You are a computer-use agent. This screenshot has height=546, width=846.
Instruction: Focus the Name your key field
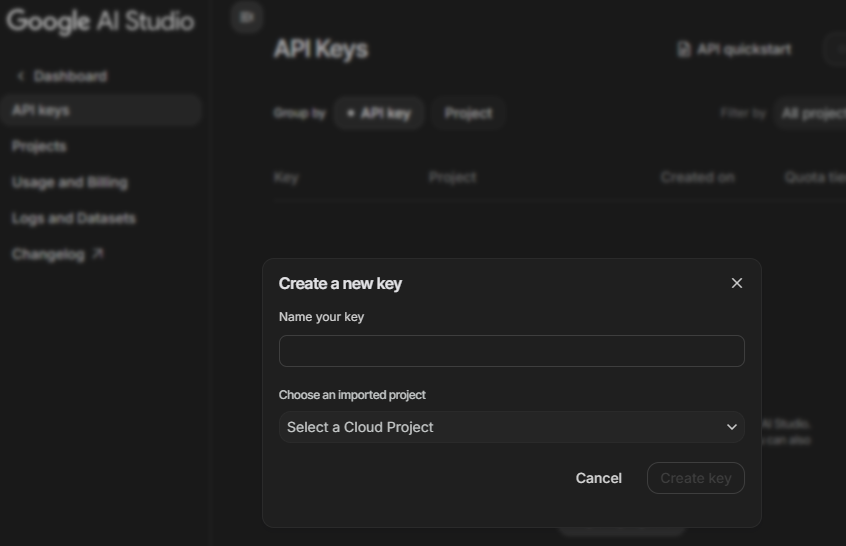click(511, 351)
